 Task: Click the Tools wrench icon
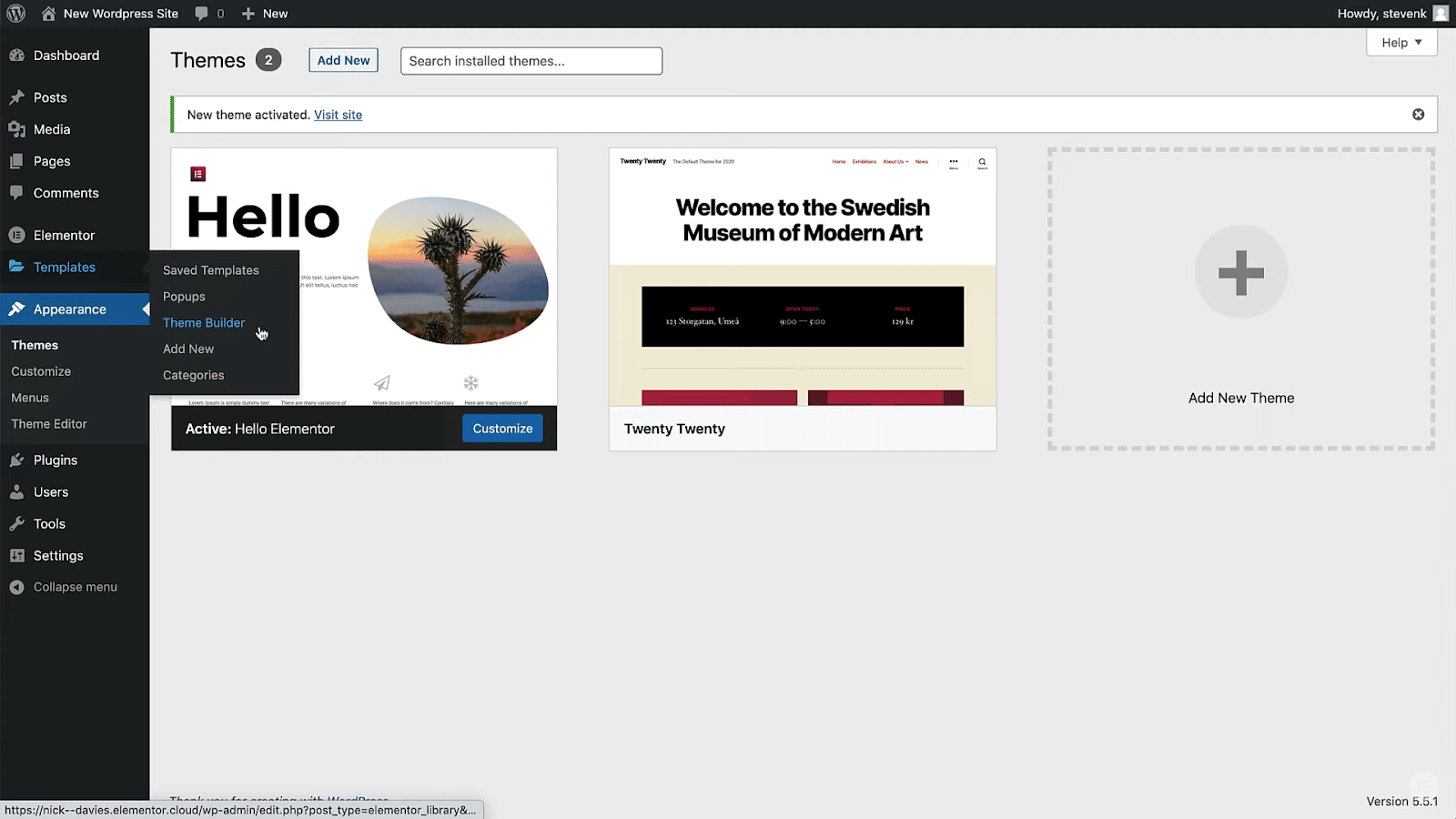(x=16, y=524)
